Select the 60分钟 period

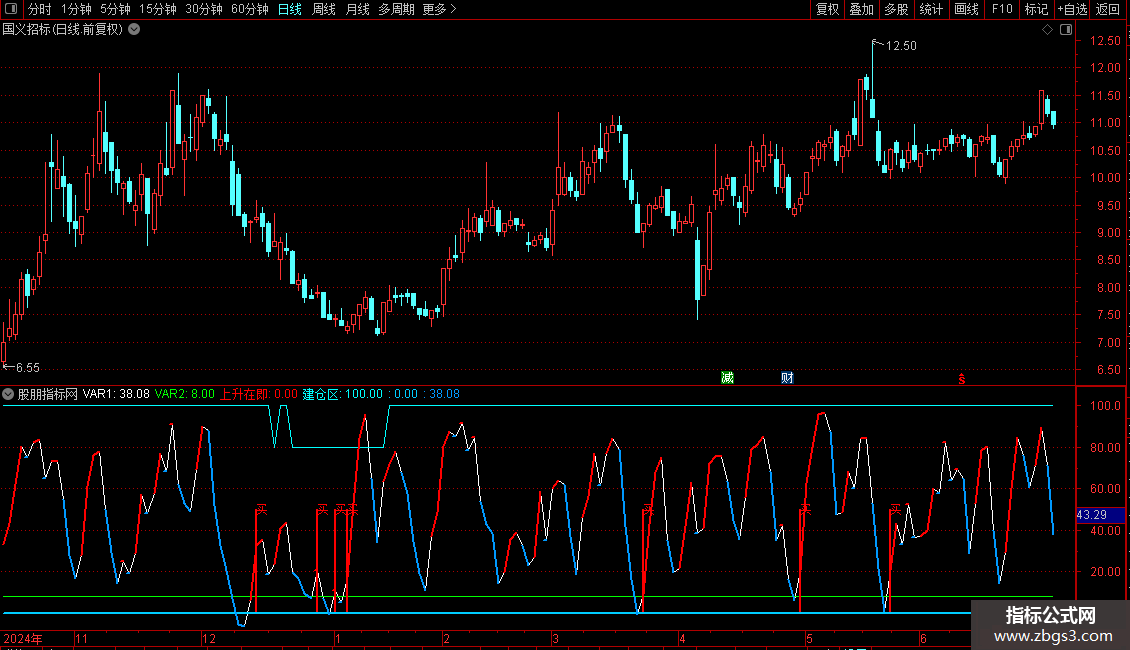coord(249,9)
